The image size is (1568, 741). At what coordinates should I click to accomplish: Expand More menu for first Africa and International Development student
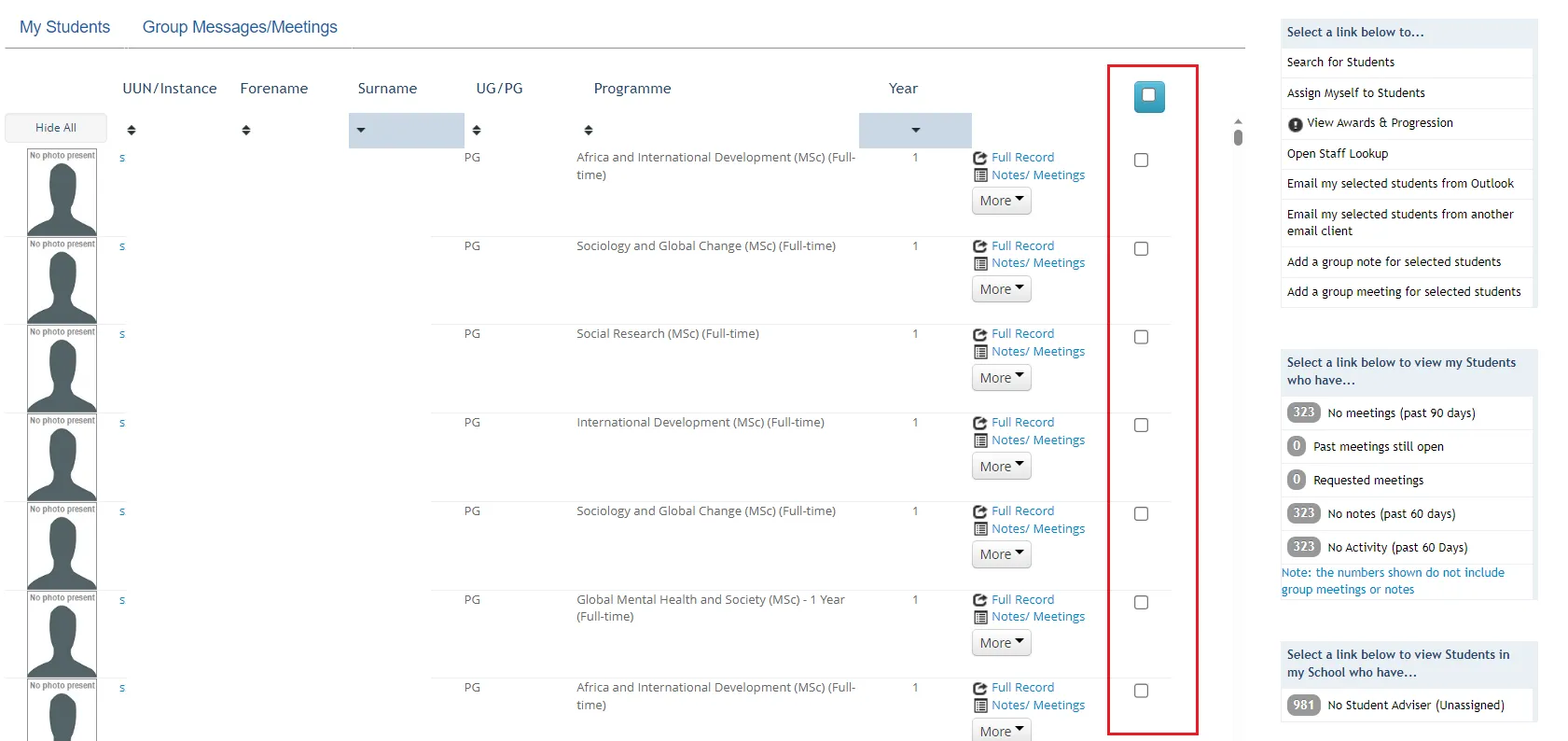(1002, 201)
